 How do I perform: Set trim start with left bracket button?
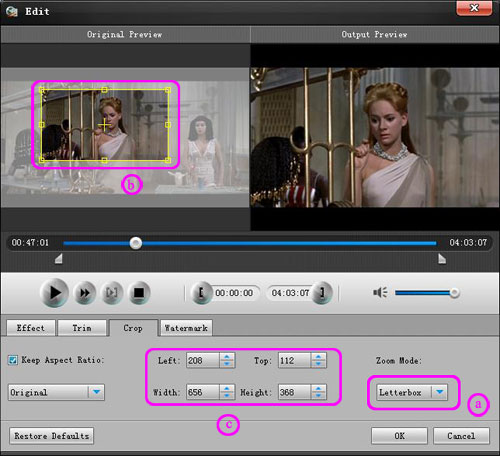pyautogui.click(x=201, y=293)
